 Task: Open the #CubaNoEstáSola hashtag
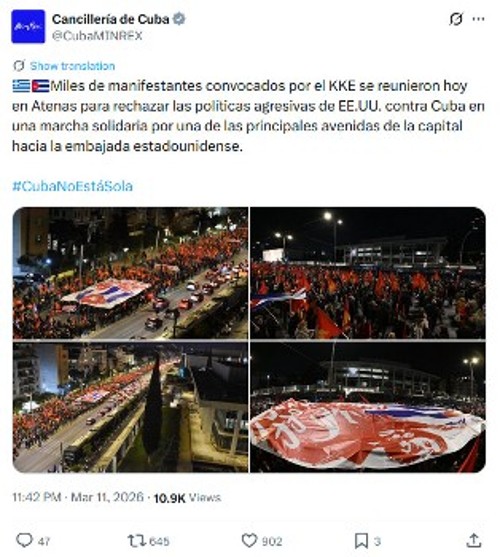click(x=72, y=186)
